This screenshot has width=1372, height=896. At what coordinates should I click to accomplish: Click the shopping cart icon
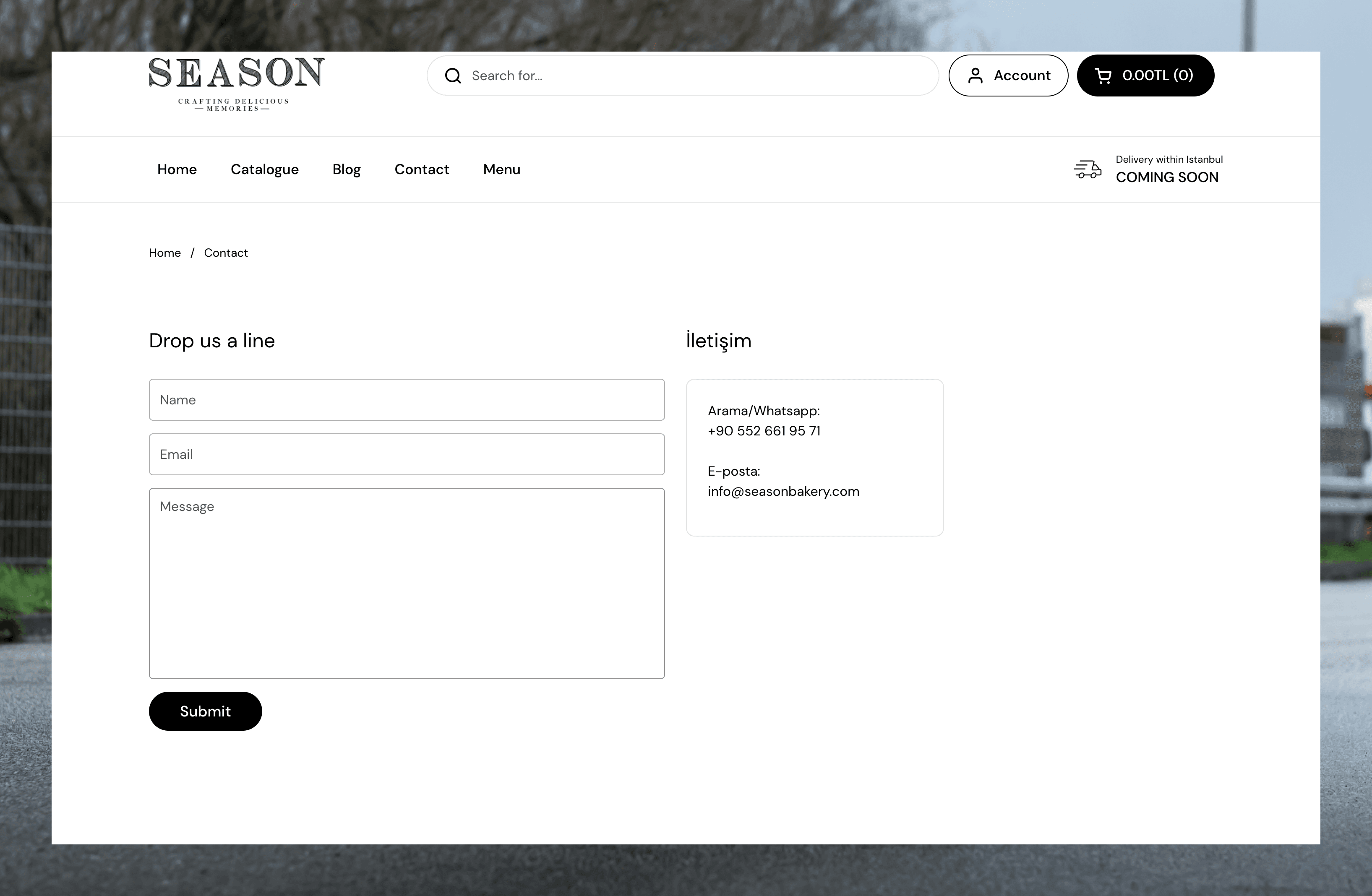click(x=1103, y=76)
